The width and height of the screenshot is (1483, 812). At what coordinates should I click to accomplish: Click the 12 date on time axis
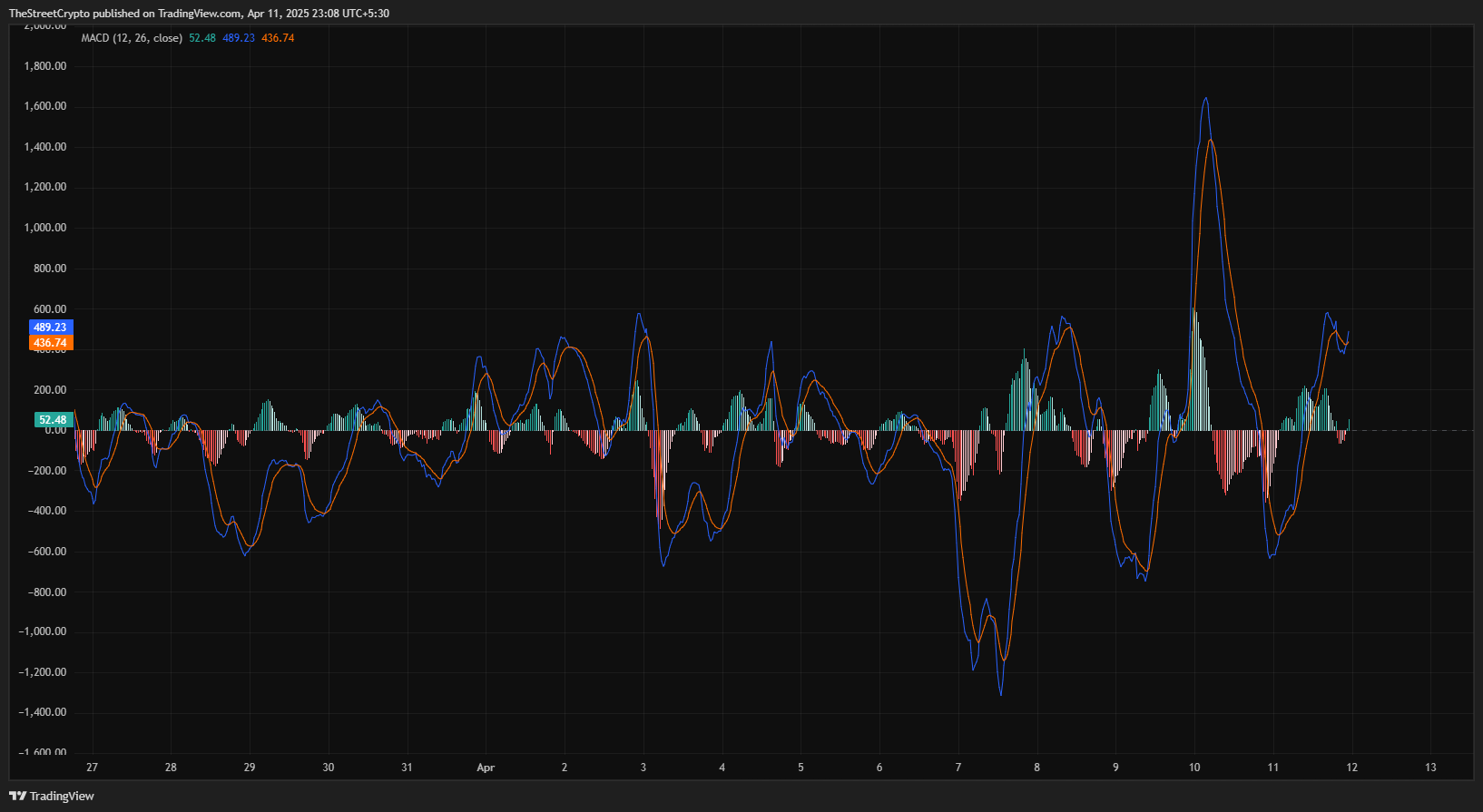point(1352,768)
